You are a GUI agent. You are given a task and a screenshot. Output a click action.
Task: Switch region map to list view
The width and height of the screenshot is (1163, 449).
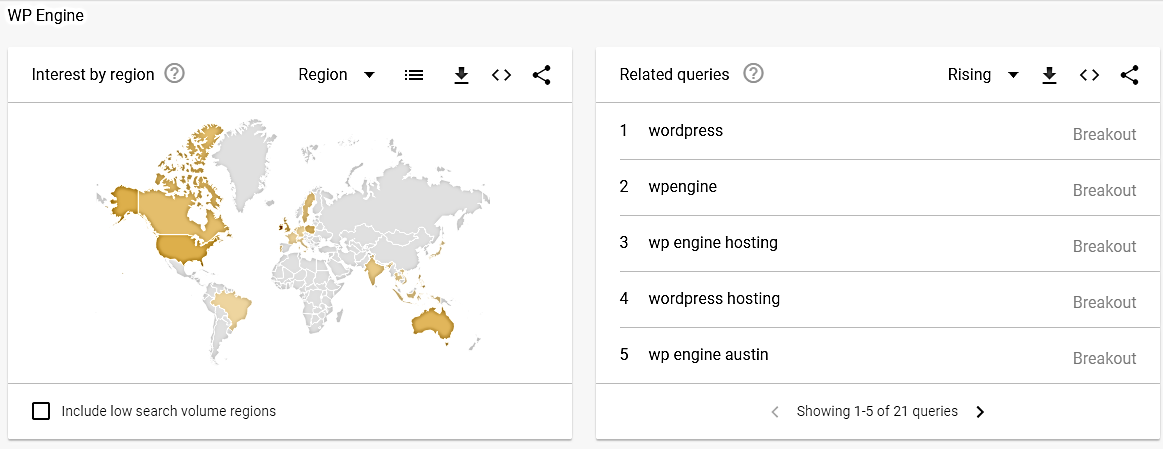[x=413, y=75]
